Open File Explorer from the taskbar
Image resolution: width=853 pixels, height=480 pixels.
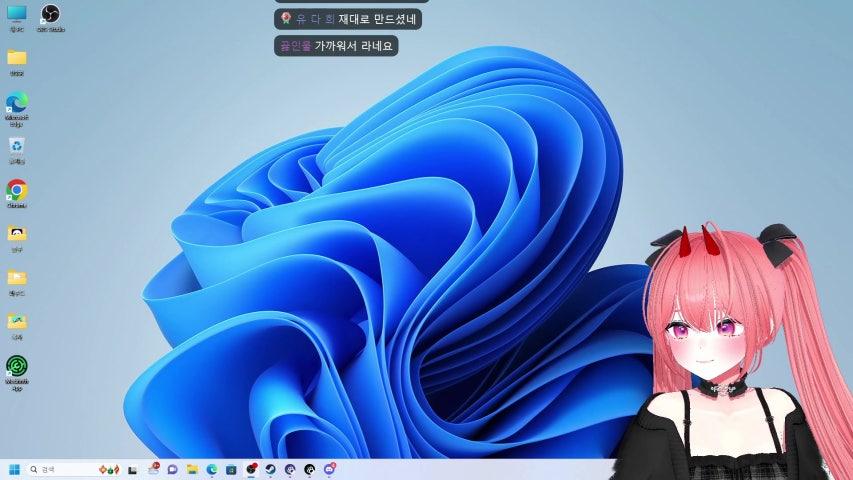pyautogui.click(x=191, y=469)
